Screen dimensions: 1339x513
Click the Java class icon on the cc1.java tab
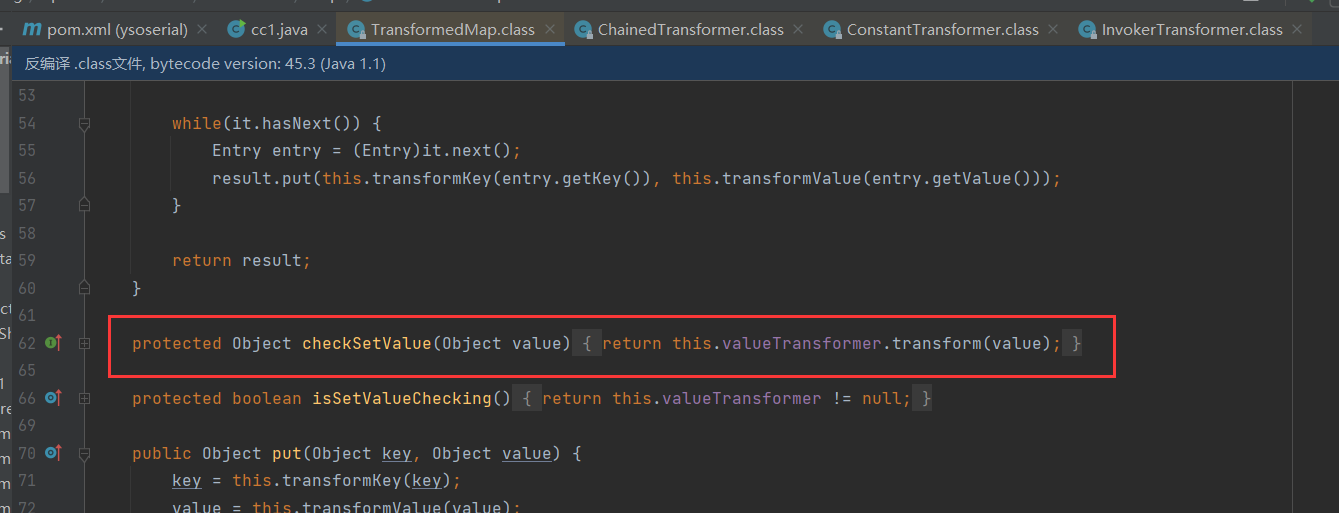click(237, 29)
